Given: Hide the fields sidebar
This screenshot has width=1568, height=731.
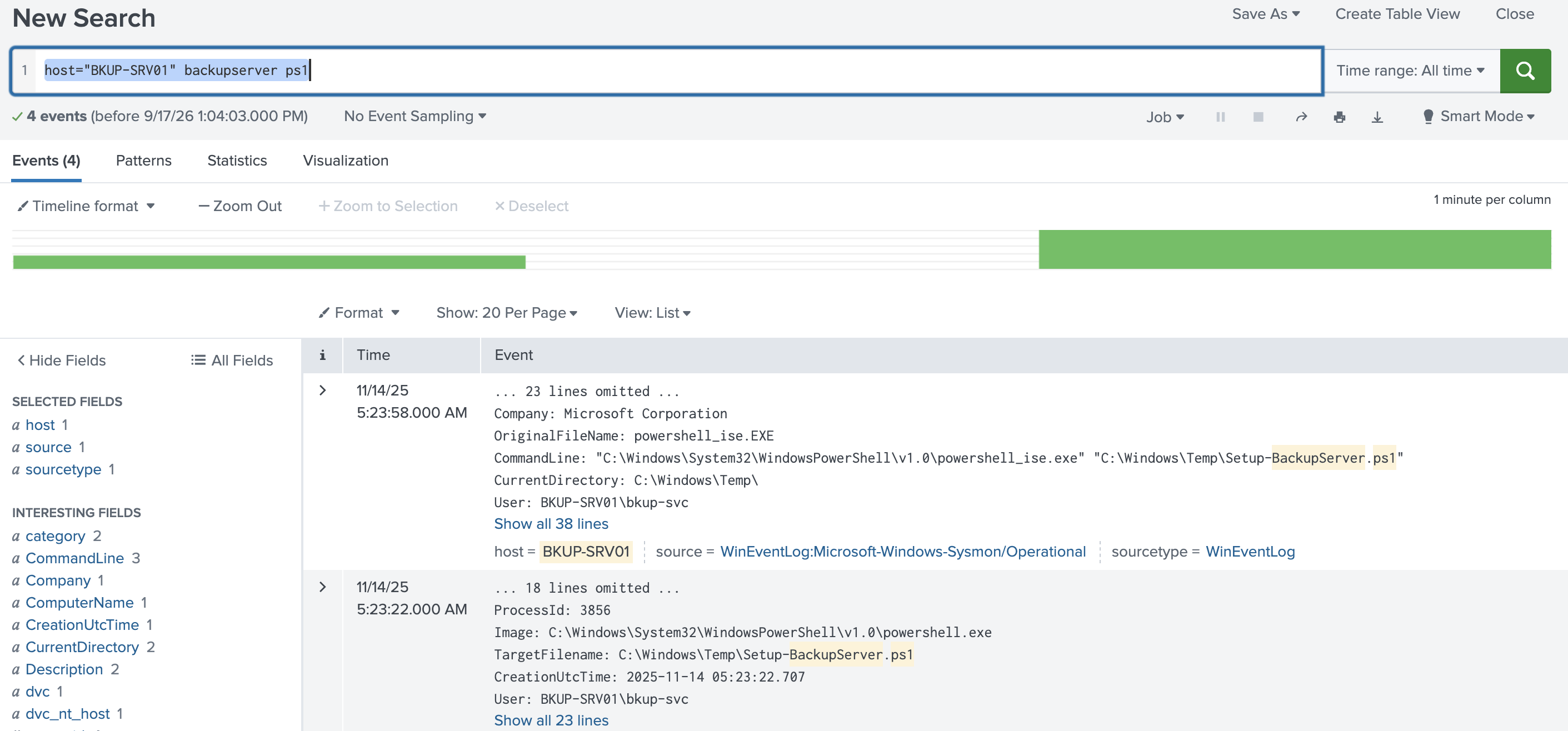Looking at the screenshot, I should click(x=62, y=361).
